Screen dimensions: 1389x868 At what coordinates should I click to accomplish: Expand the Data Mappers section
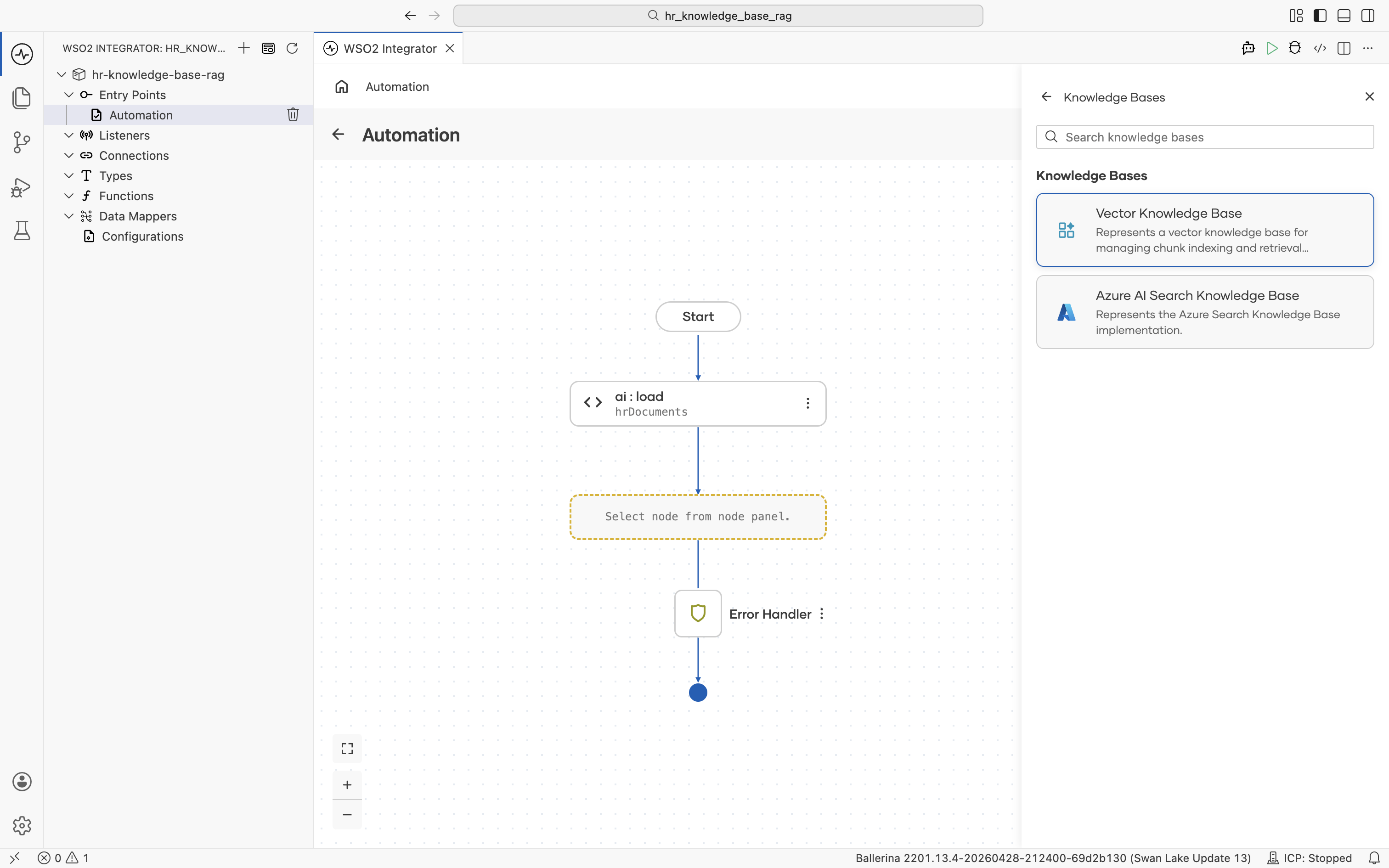tap(69, 216)
